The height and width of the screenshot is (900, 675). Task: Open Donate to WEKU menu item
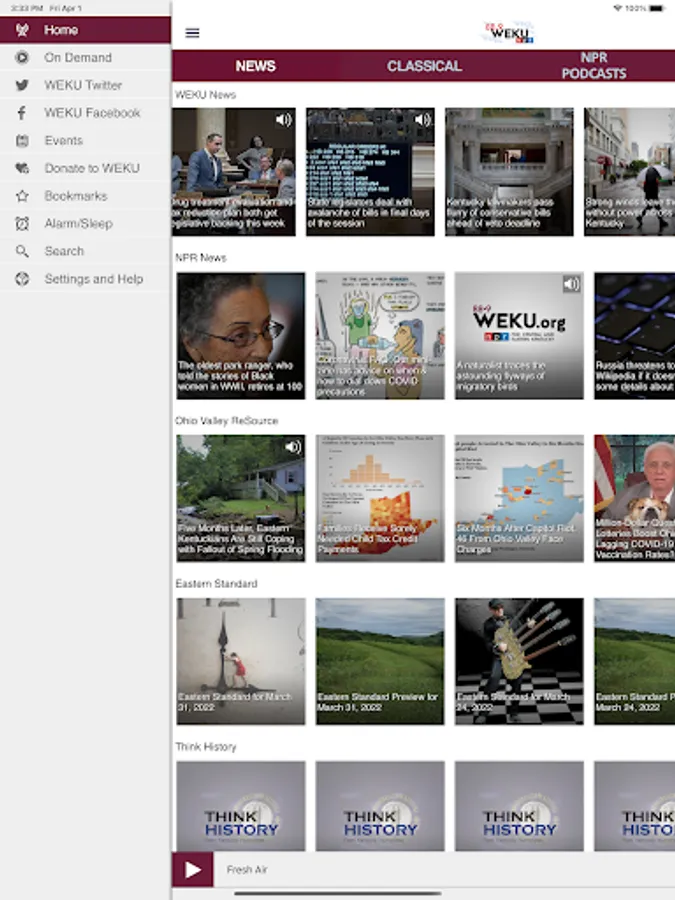click(x=85, y=168)
